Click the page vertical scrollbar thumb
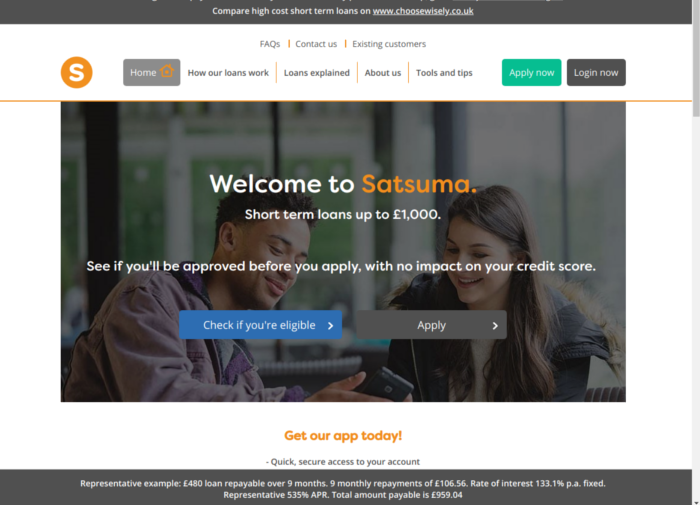Screen dimensions: 700x505 click(x=696, y=58)
